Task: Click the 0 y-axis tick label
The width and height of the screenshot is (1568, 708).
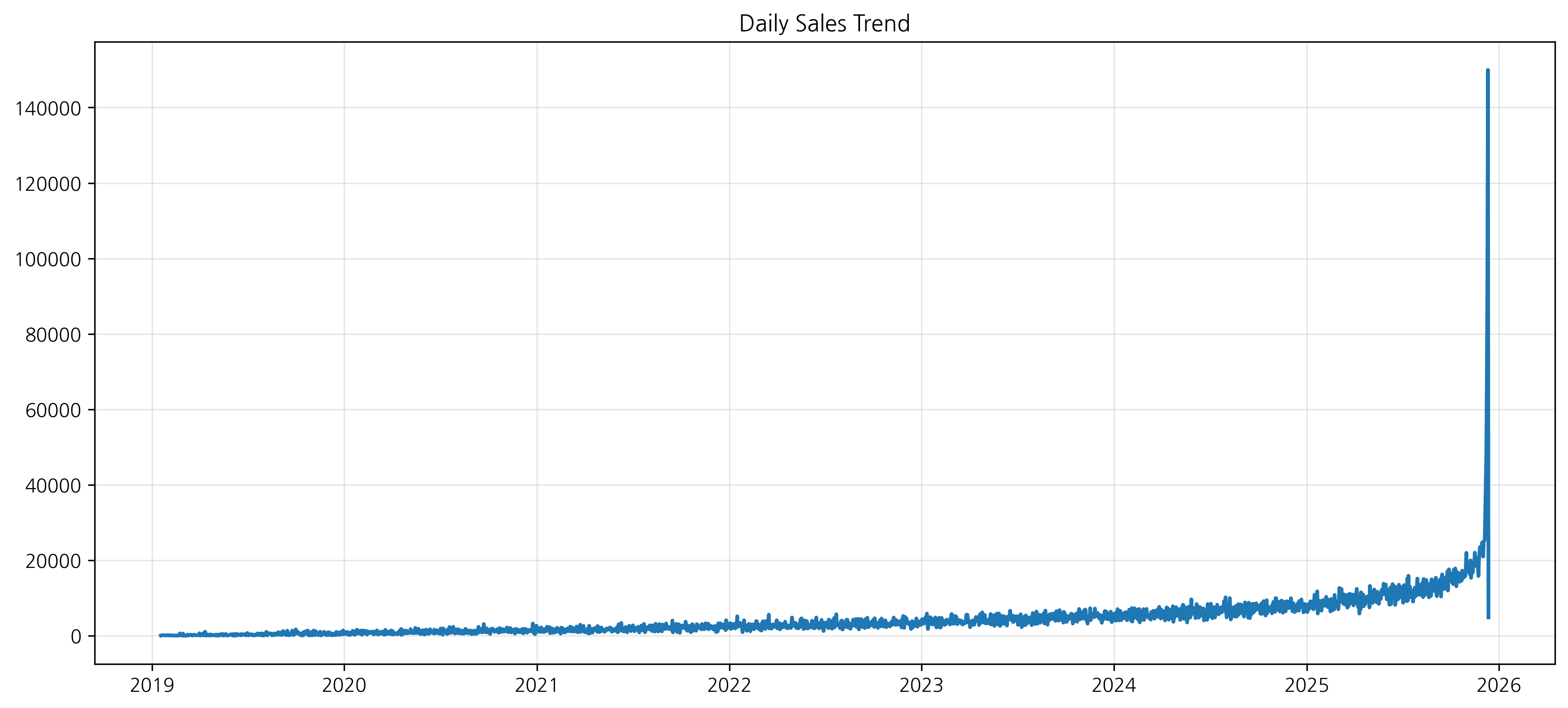Action: pyautogui.click(x=75, y=637)
